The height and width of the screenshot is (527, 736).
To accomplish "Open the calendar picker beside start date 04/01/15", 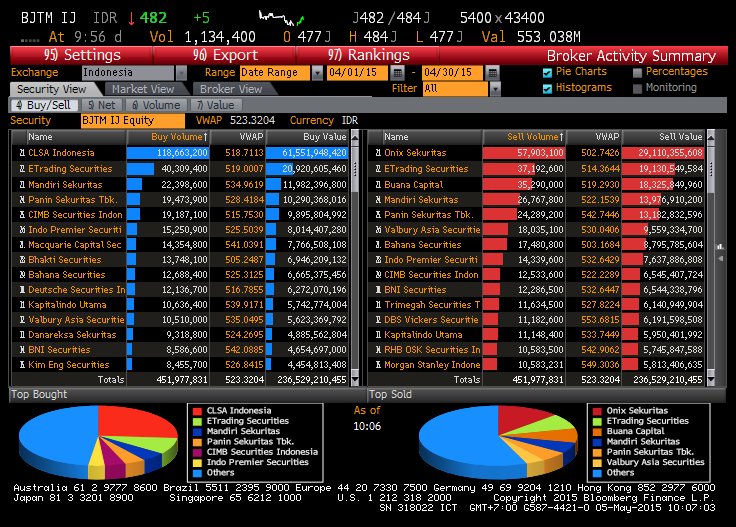I will [399, 73].
